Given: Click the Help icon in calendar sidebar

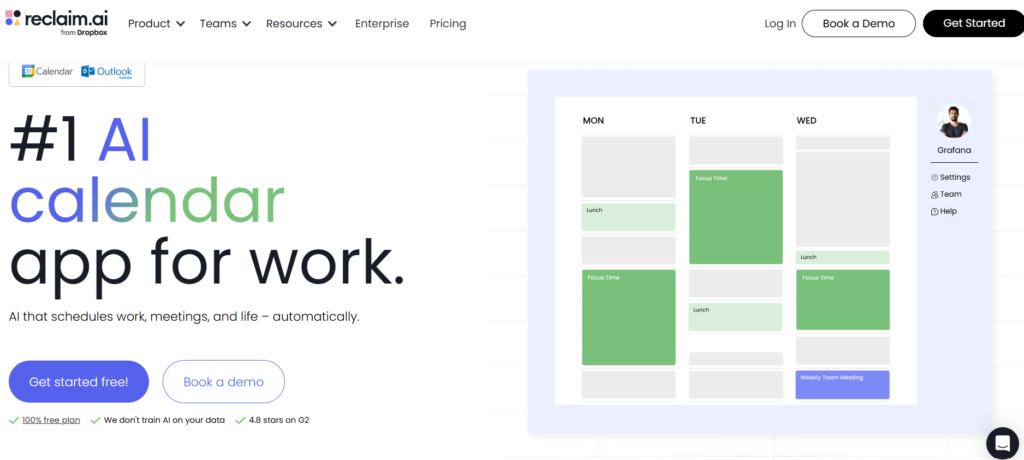Looking at the screenshot, I should 934,212.
